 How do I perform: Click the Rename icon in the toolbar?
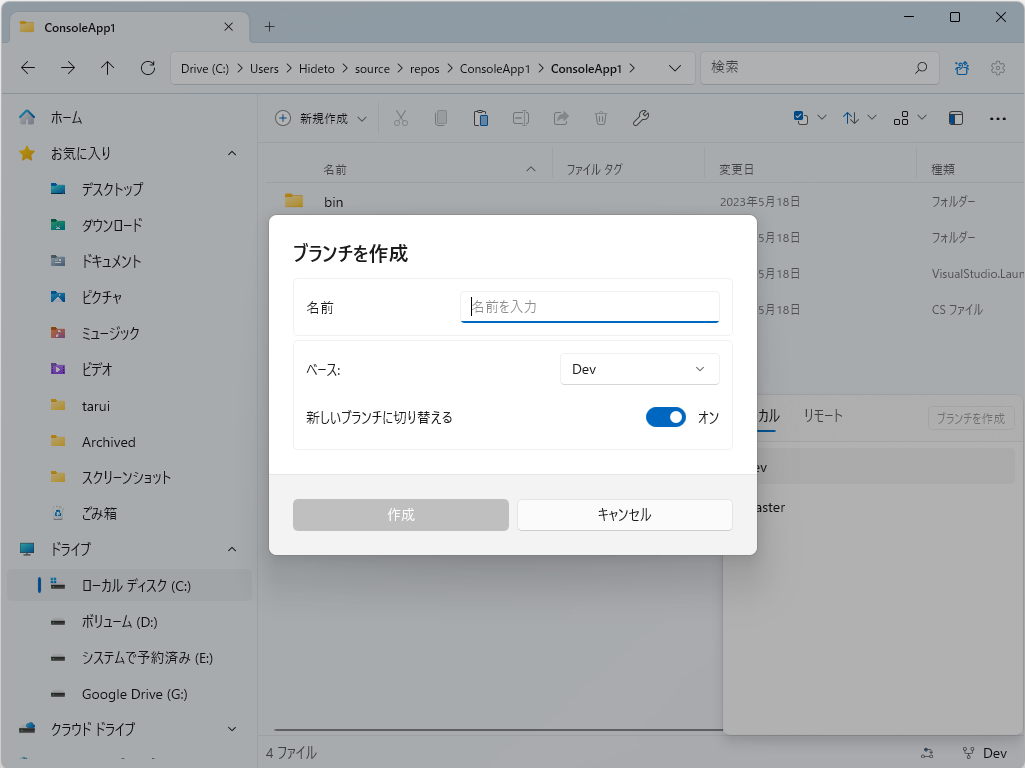520,118
